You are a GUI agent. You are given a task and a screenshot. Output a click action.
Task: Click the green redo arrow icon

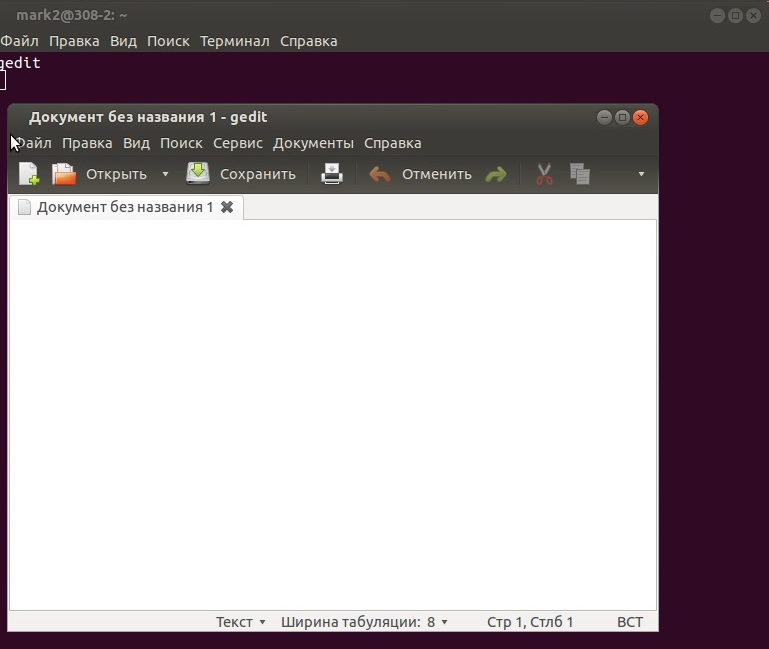[496, 175]
